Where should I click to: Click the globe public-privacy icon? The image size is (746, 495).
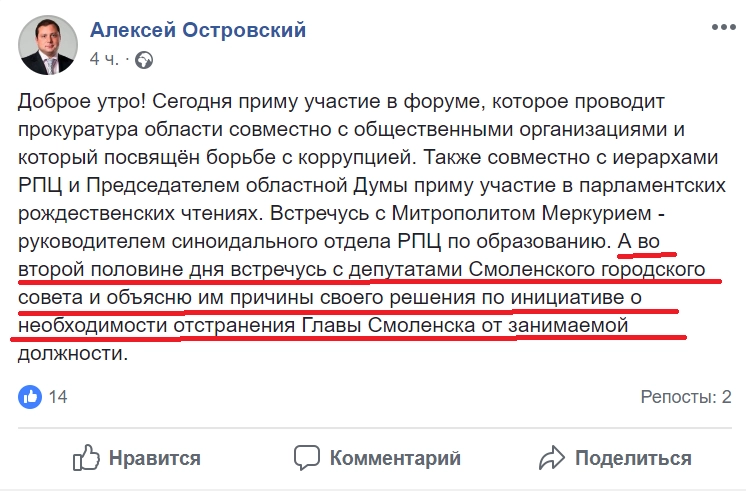(143, 59)
